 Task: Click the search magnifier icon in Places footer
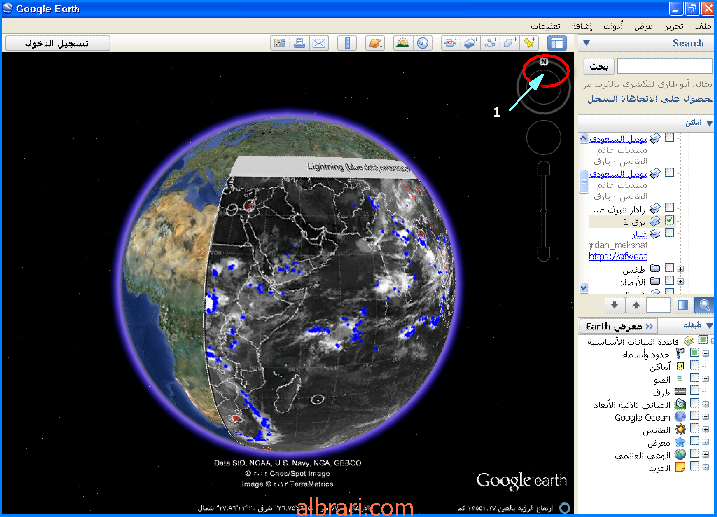tap(704, 305)
